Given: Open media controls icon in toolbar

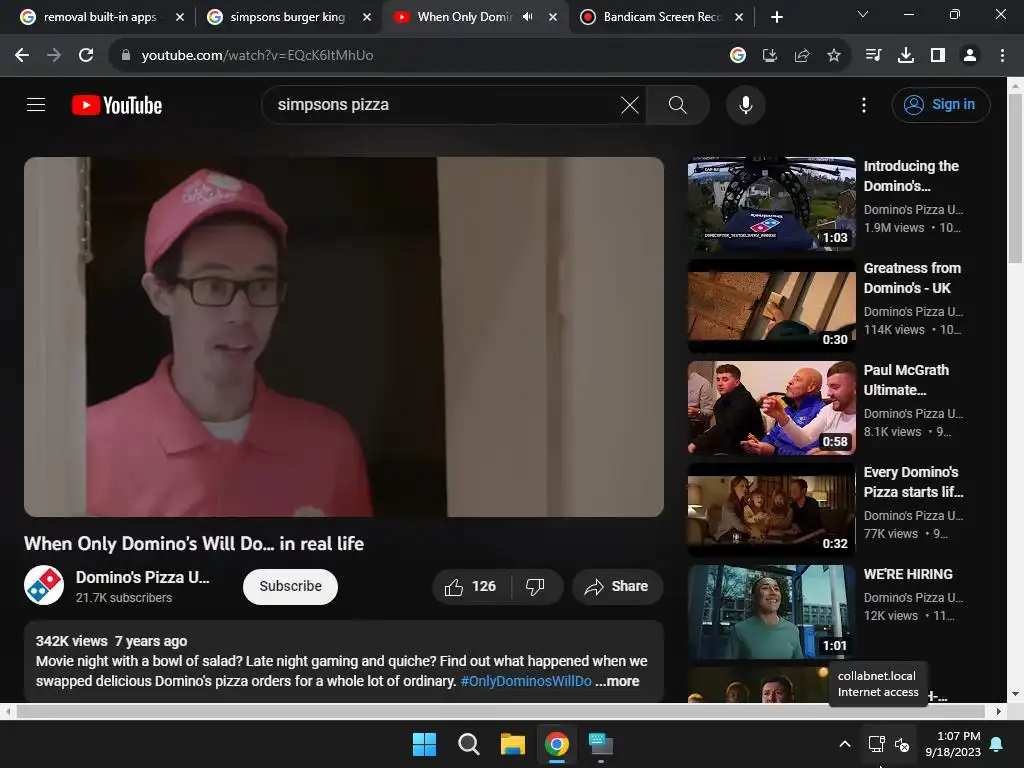Looking at the screenshot, I should point(873,56).
